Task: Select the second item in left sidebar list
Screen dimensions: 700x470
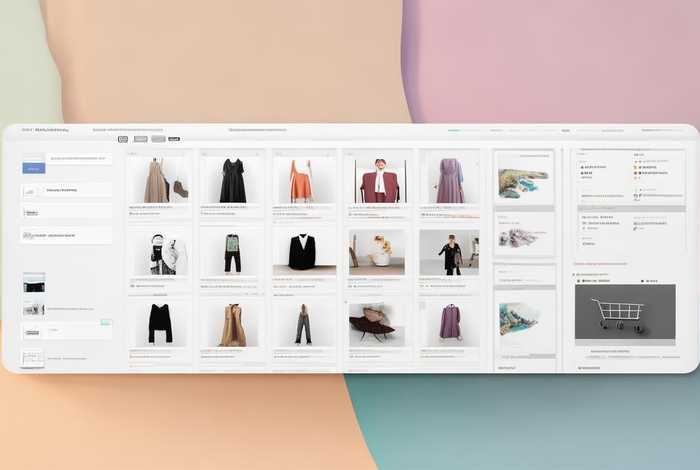Action: [x=66, y=189]
